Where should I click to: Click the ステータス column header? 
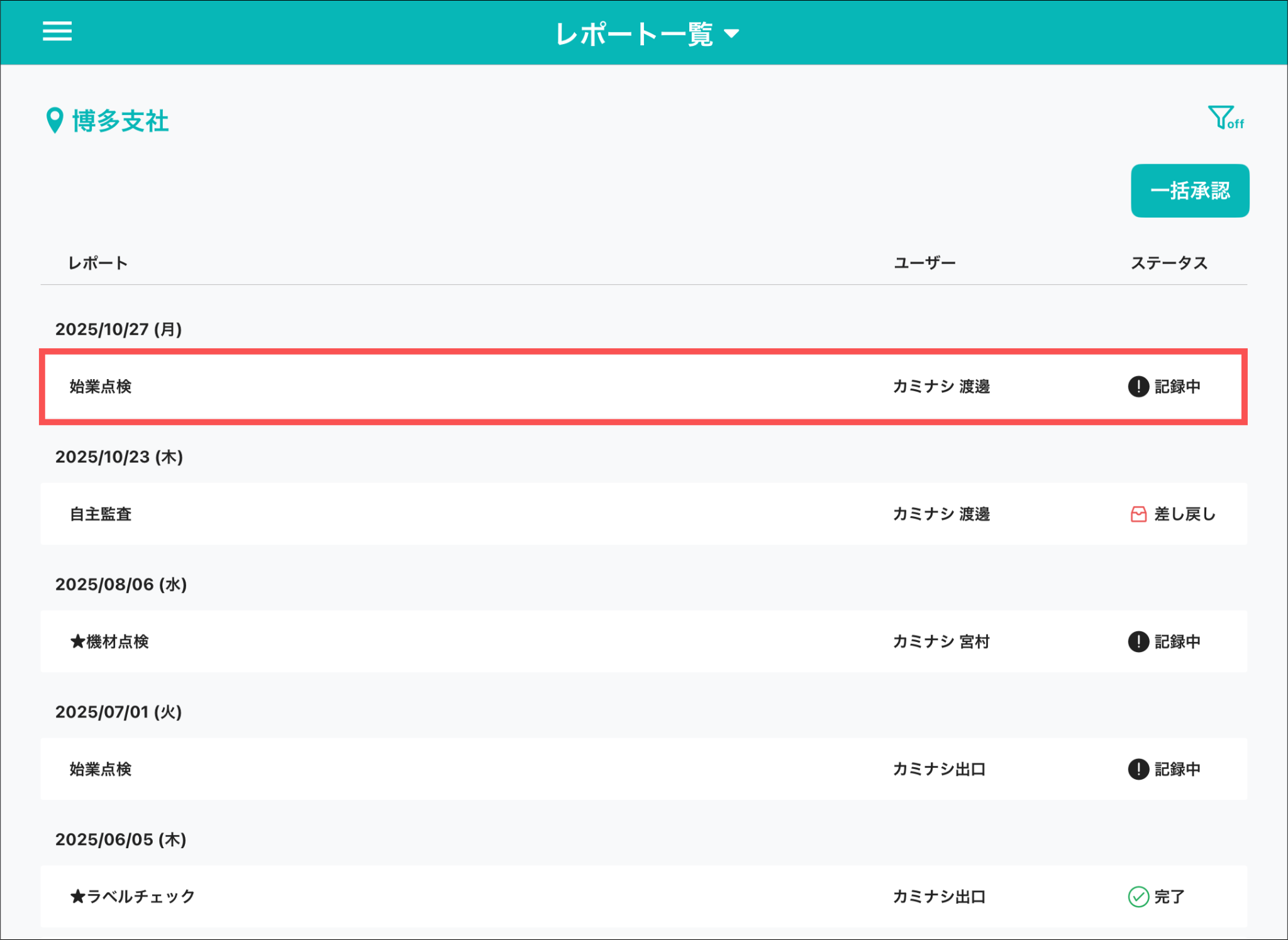(x=1169, y=263)
